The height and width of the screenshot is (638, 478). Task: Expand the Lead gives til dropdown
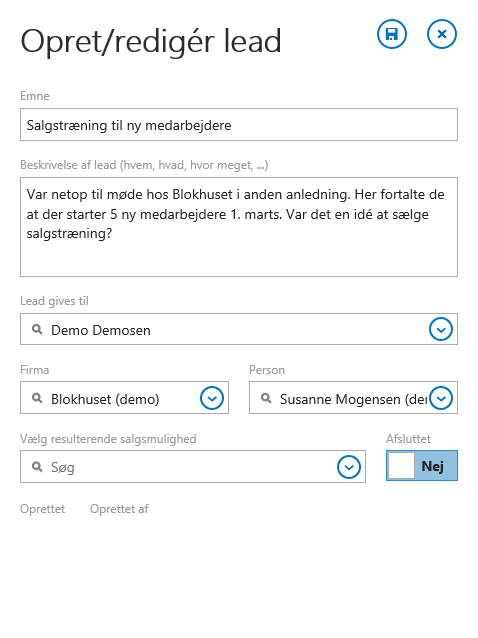point(441,329)
